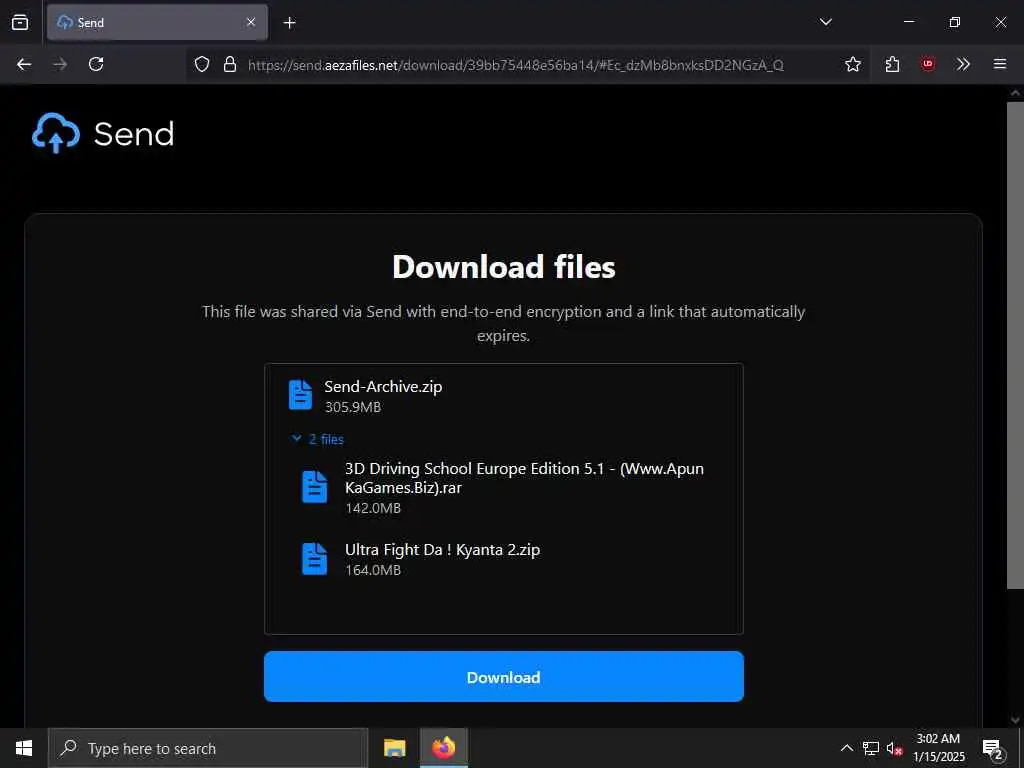Show site security padlock info
The image size is (1024, 768).
(x=229, y=64)
